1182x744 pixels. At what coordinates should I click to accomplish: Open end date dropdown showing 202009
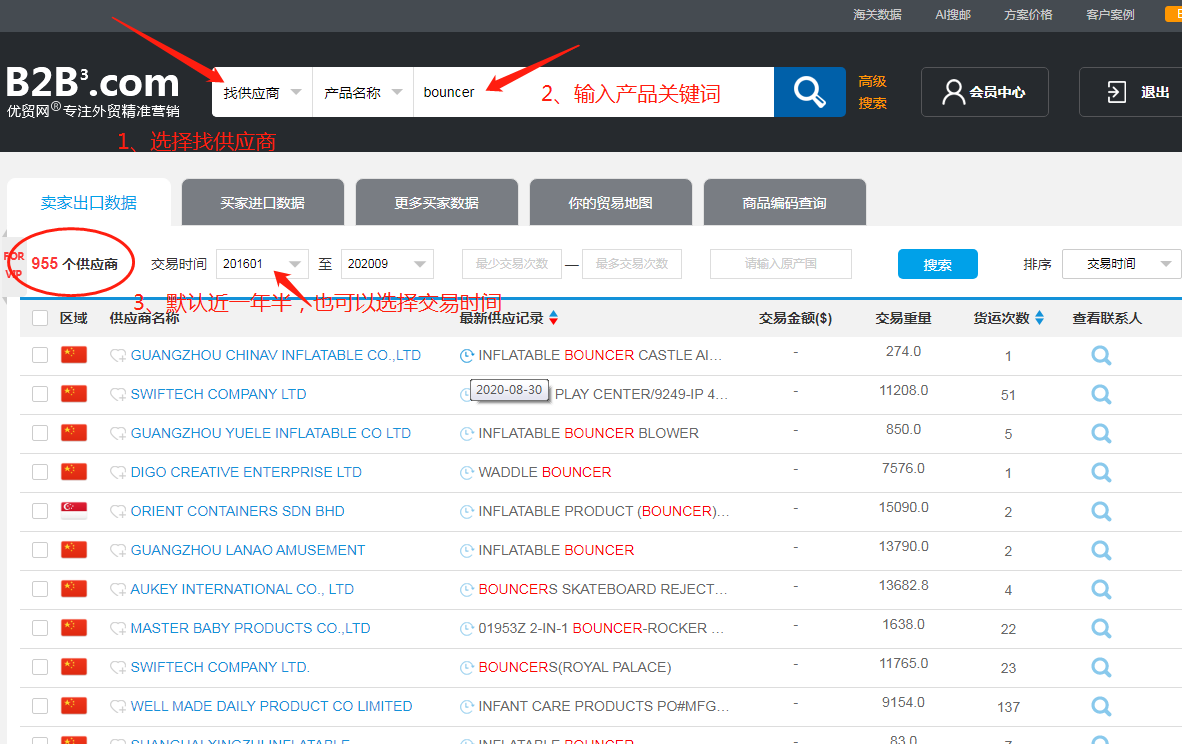387,264
